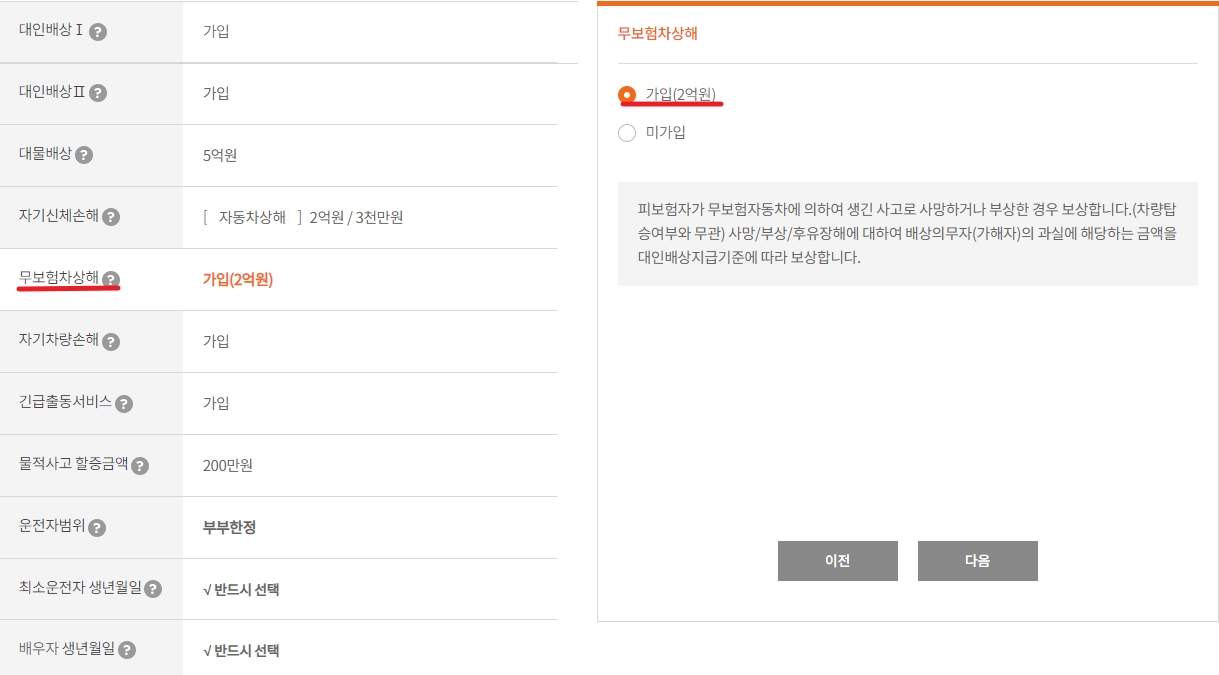Choose the 자기신체손해 value 2억원 / 3천만원
The width and height of the screenshot is (1219, 675).
pyautogui.click(x=356, y=217)
